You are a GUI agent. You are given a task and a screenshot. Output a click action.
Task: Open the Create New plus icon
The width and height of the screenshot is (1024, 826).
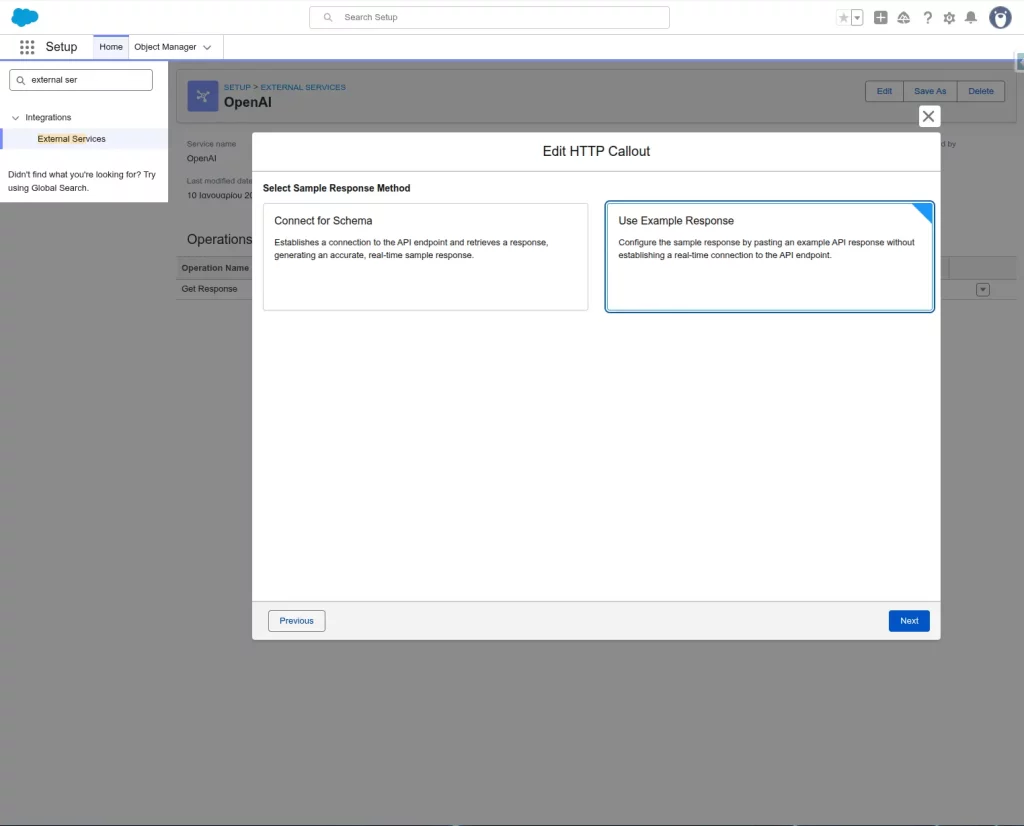(880, 17)
